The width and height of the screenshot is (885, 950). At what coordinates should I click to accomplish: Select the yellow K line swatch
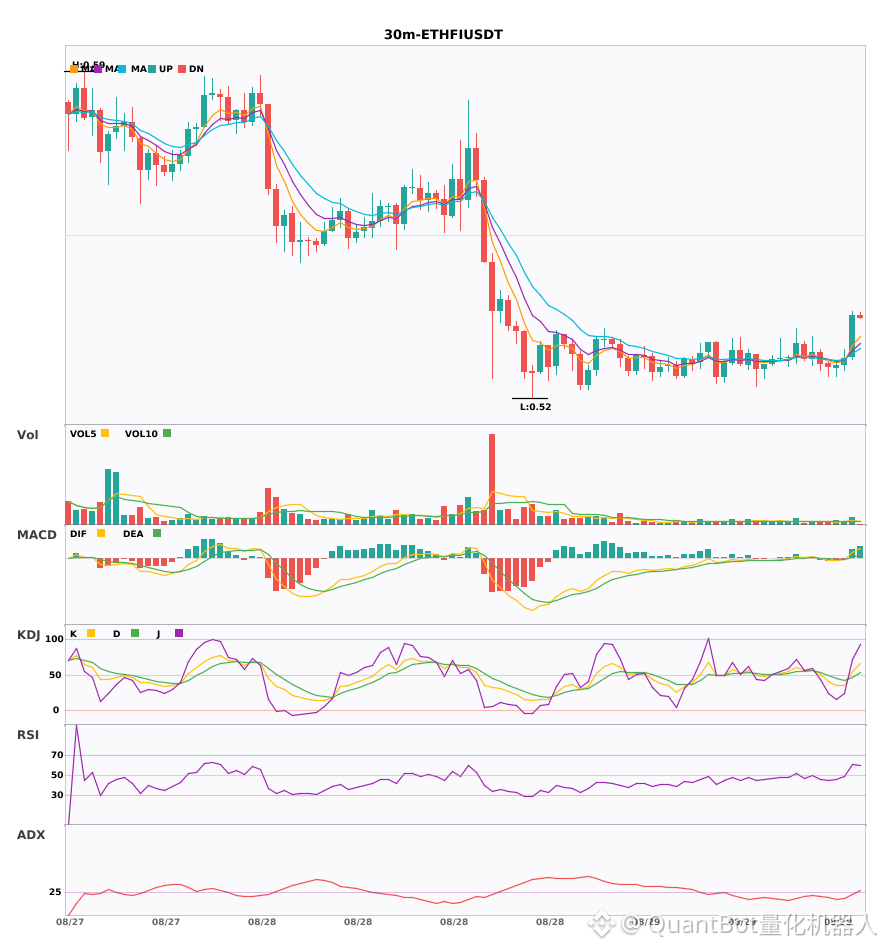[x=91, y=633]
